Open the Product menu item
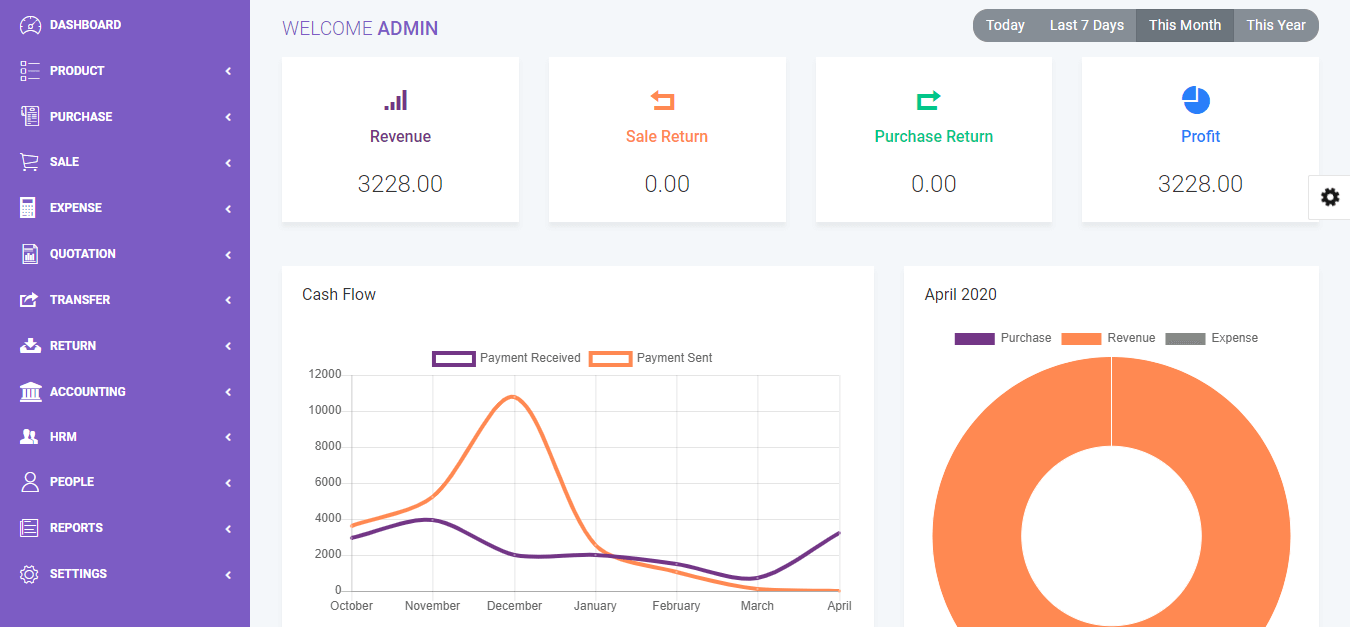The image size is (1350, 627). pyautogui.click(x=125, y=71)
